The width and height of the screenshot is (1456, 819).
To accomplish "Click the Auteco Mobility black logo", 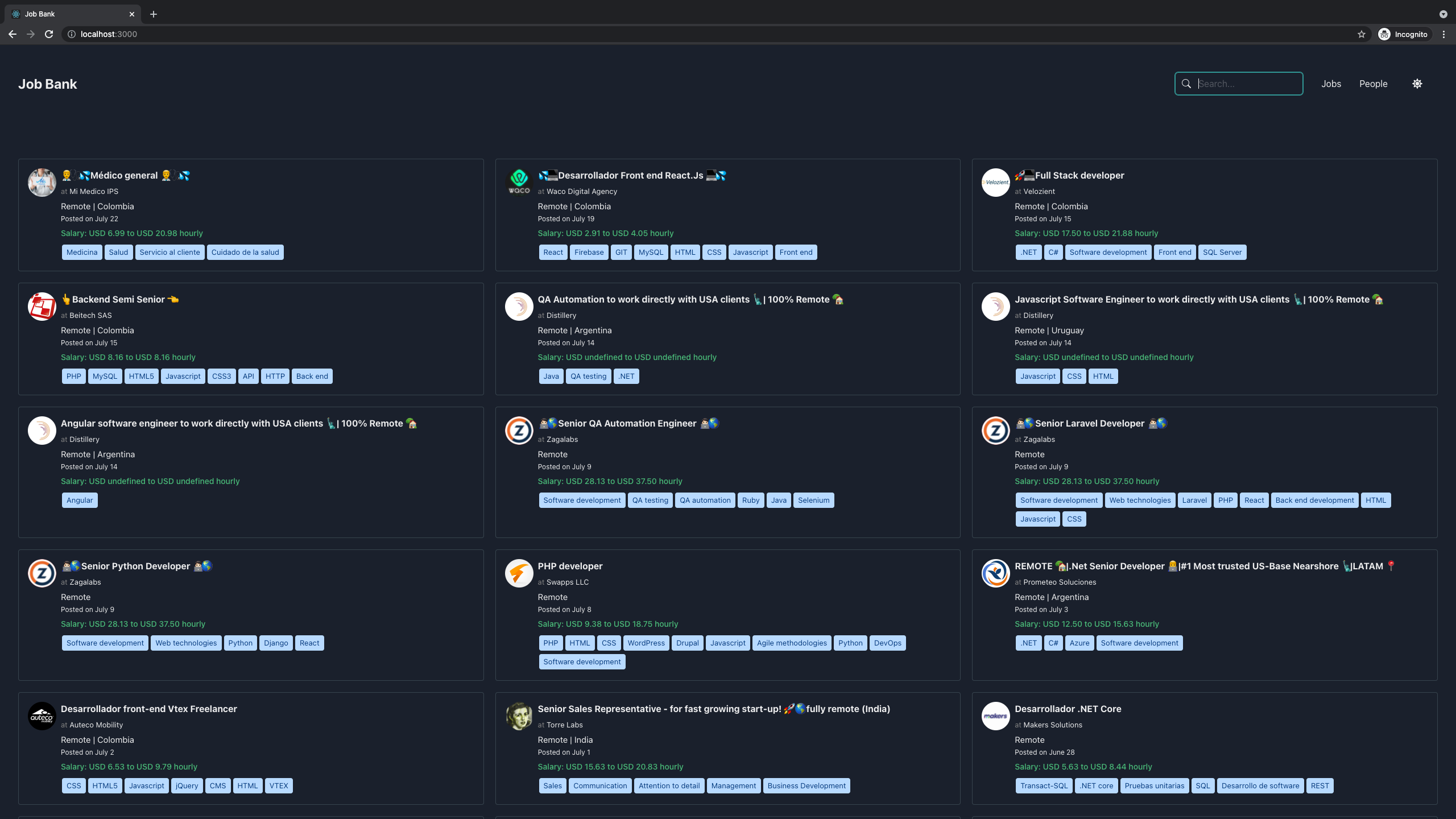I will [x=42, y=715].
